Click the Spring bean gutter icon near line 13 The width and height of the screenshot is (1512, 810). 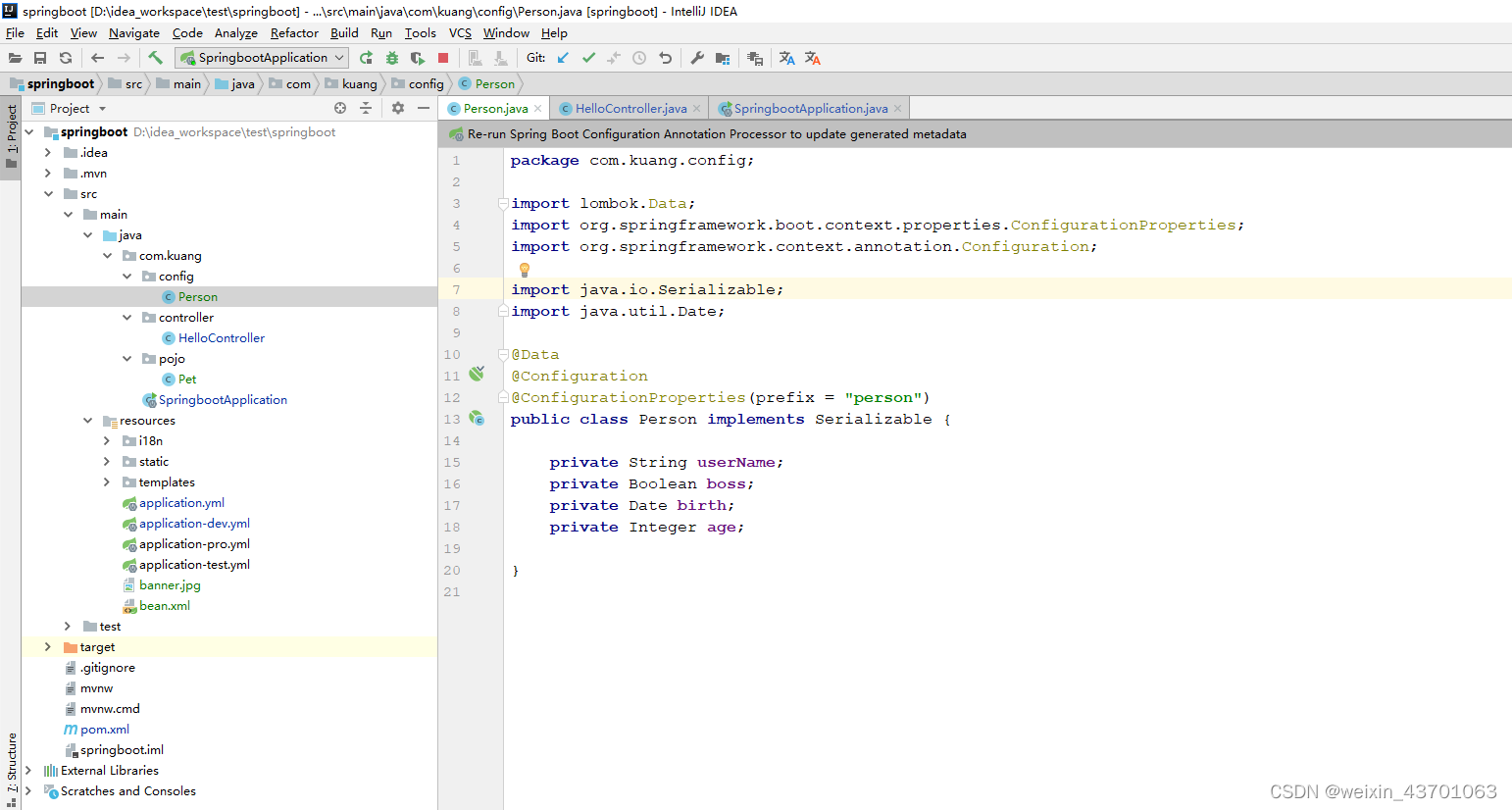477,418
